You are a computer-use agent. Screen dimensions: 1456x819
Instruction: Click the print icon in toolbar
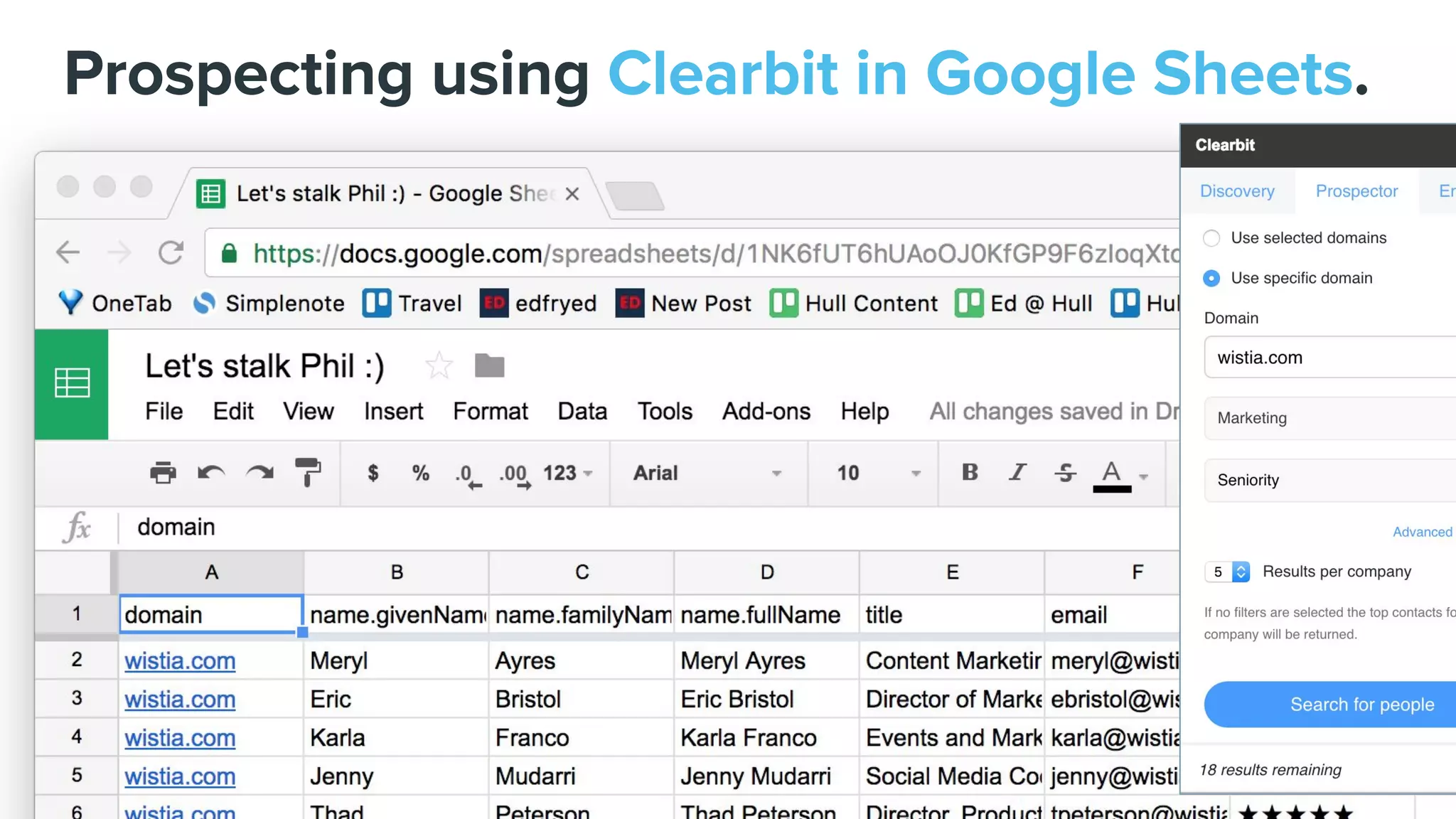(163, 473)
